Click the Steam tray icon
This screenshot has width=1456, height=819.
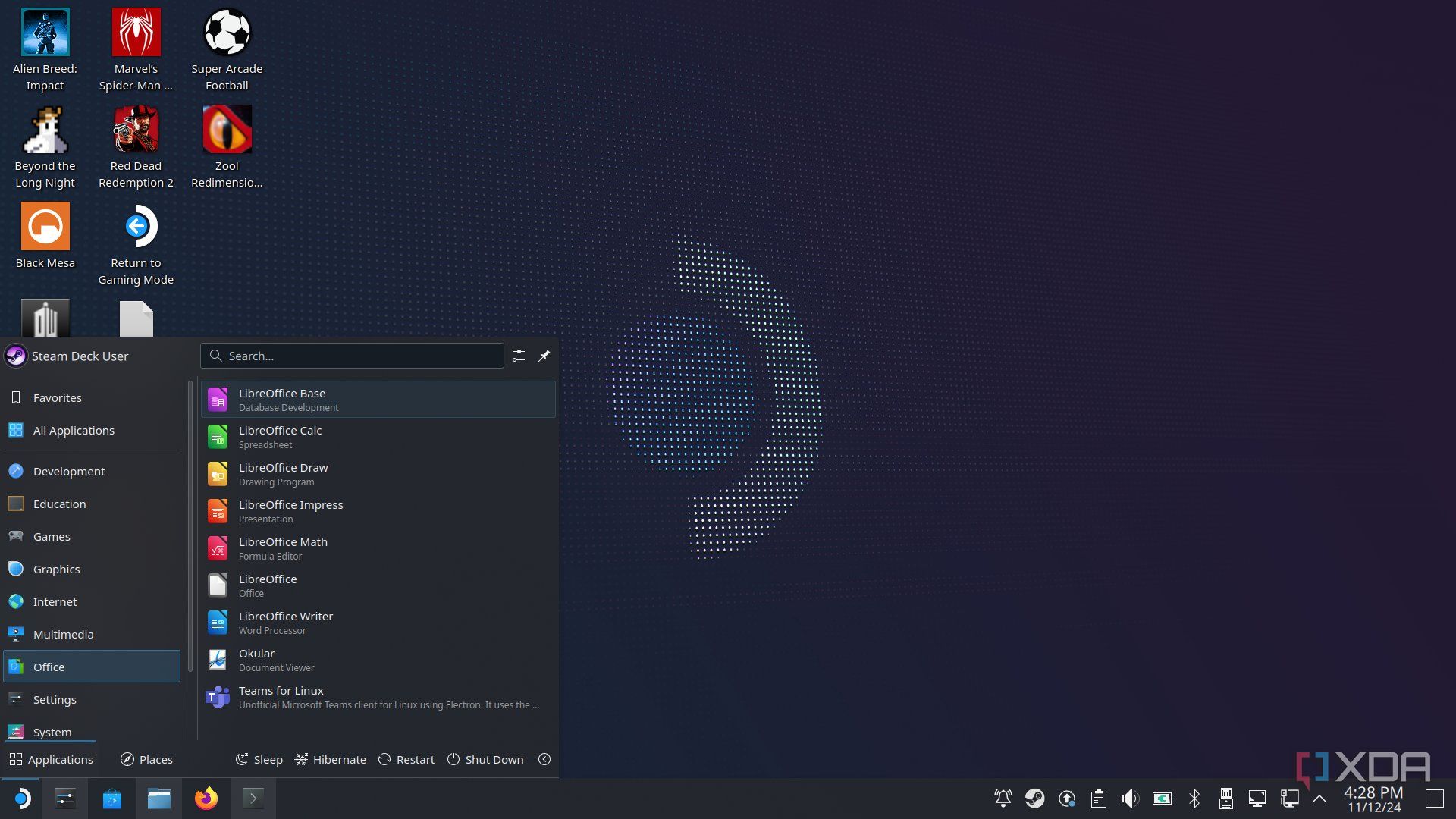pyautogui.click(x=1034, y=799)
